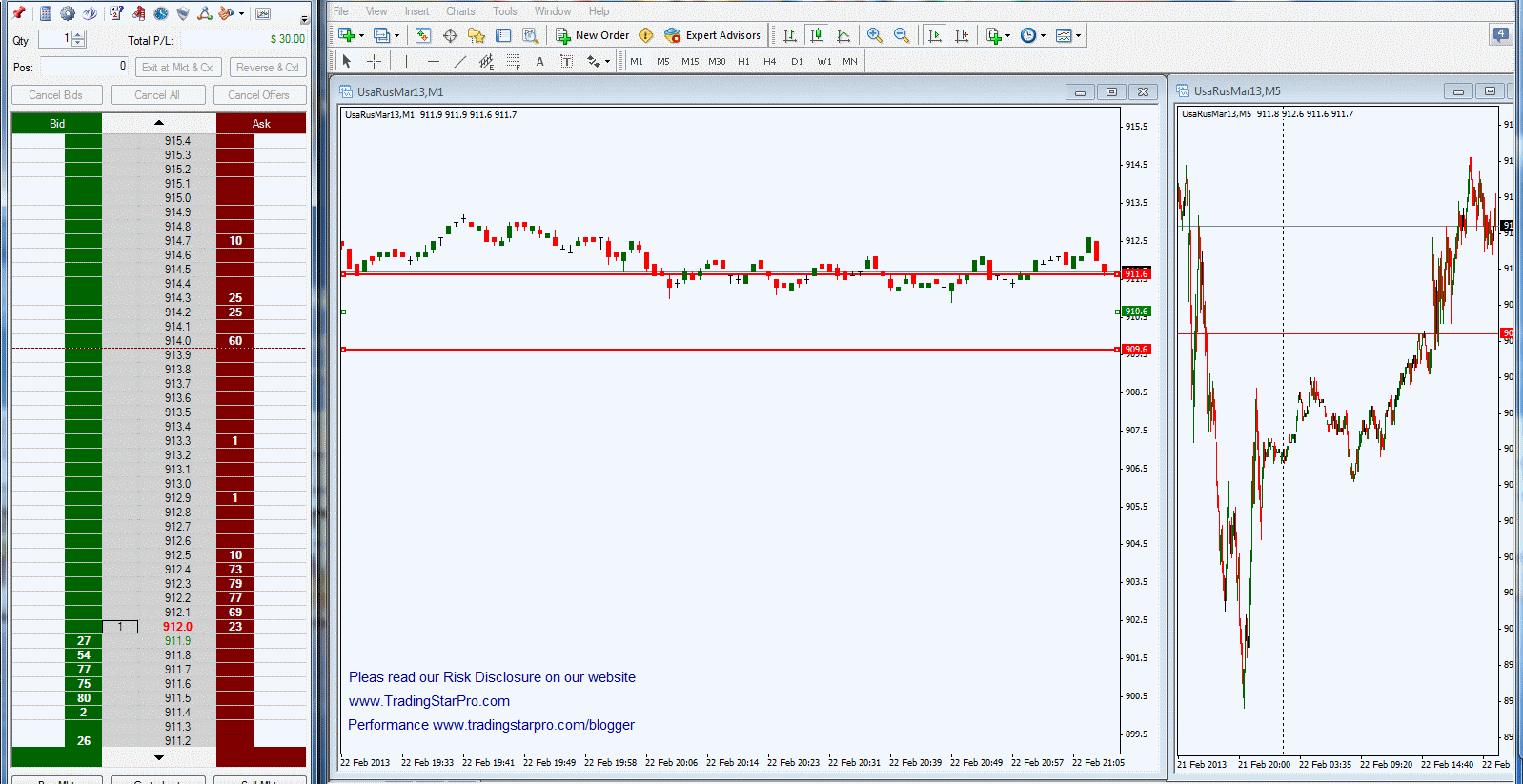Click the Cancel Offers button

pos(259,95)
